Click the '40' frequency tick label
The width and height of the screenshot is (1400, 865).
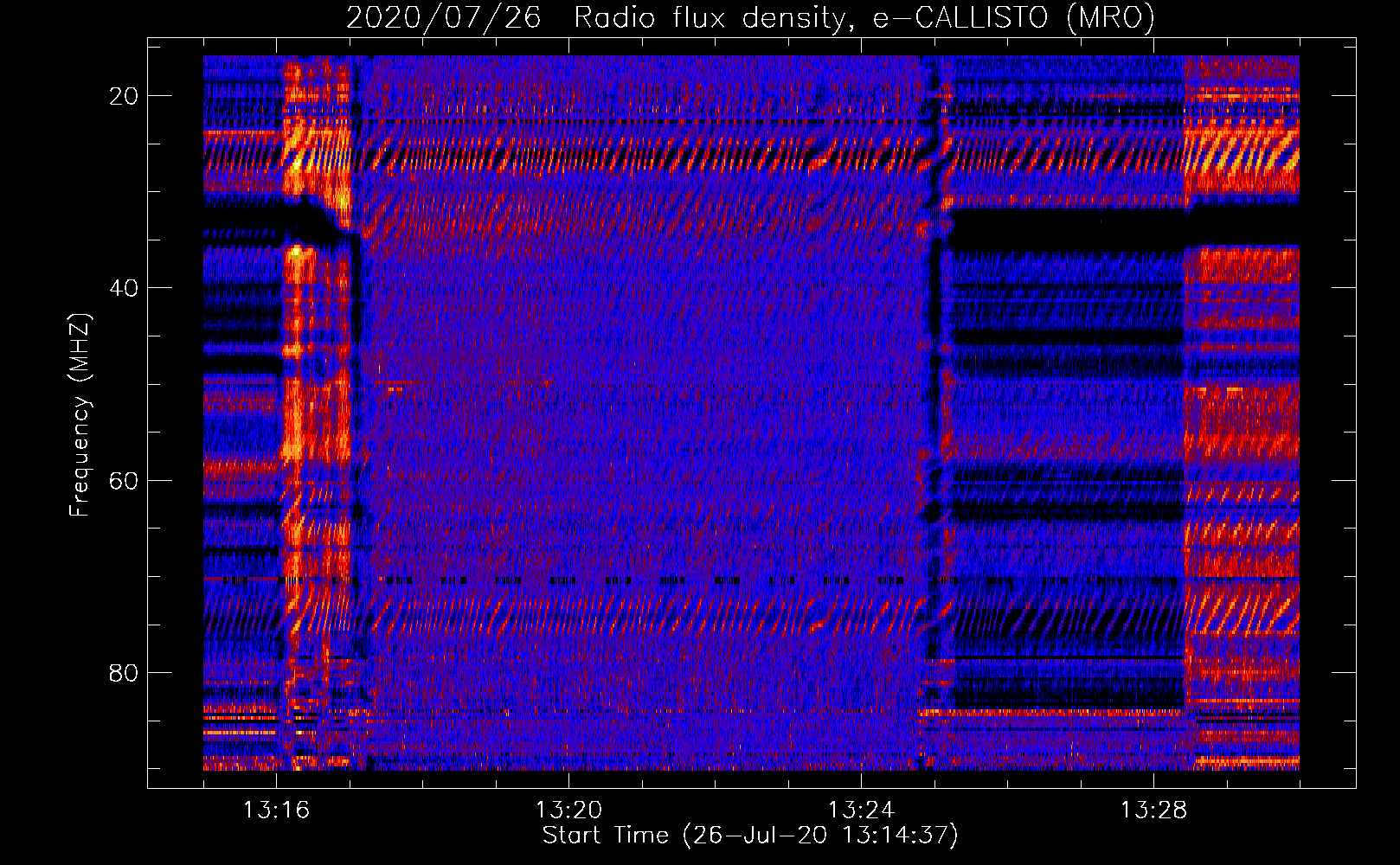(124, 288)
